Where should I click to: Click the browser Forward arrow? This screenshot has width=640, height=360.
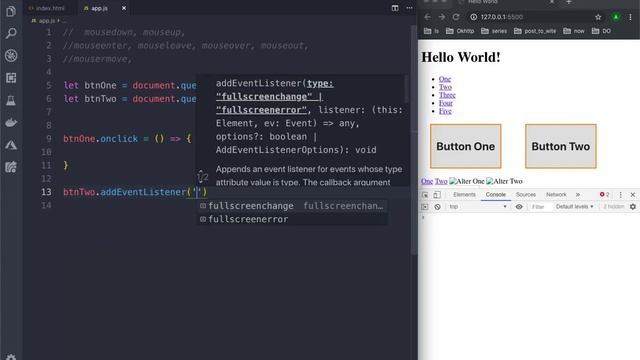[442, 17]
